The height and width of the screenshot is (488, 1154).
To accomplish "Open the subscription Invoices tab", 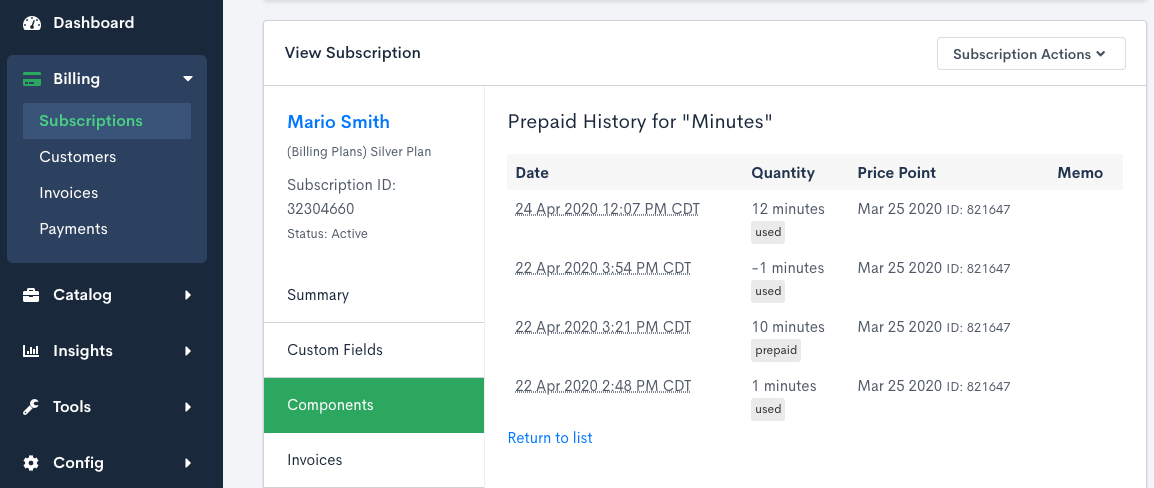I will tap(374, 460).
